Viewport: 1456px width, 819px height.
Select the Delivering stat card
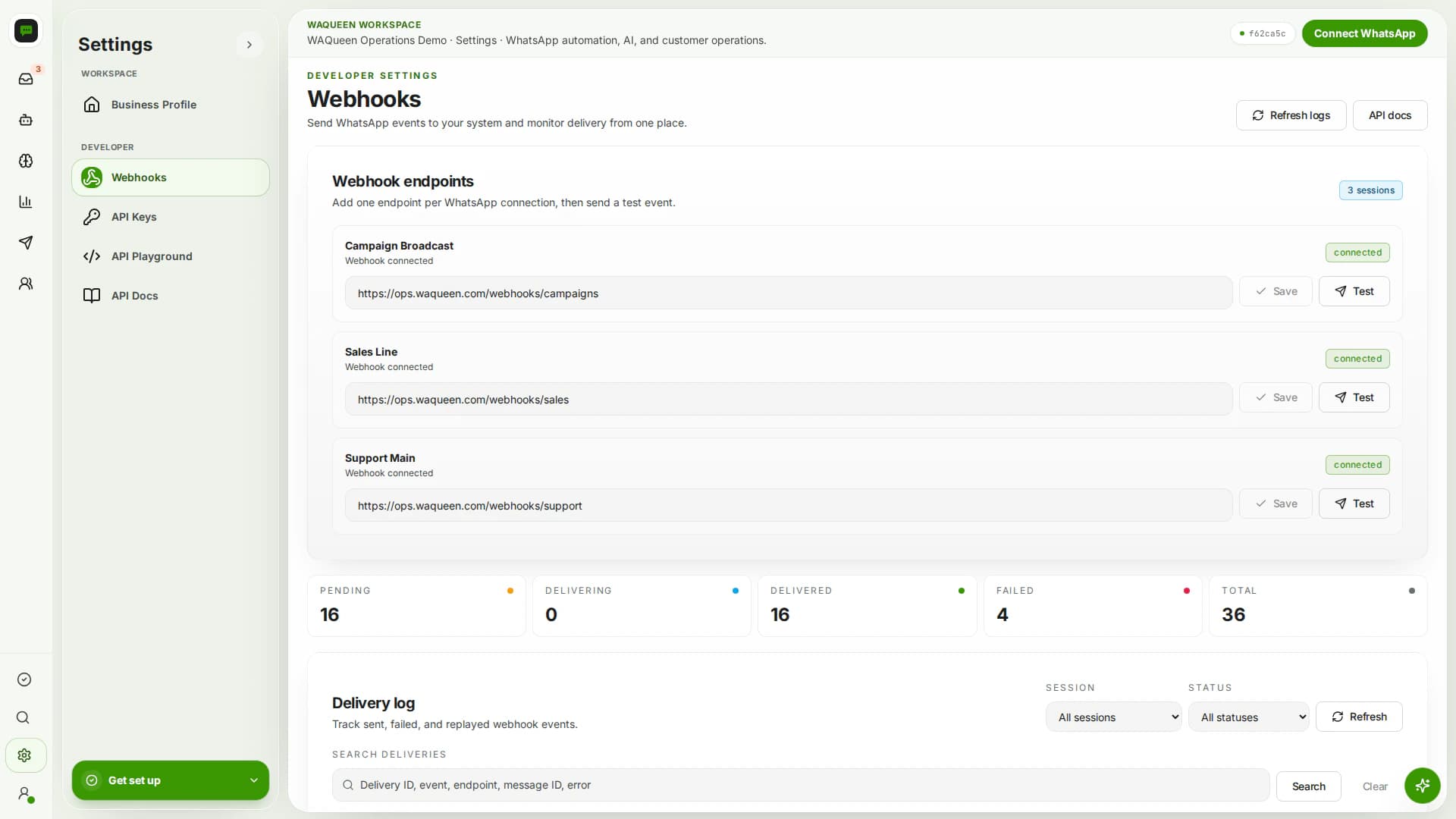coord(642,605)
